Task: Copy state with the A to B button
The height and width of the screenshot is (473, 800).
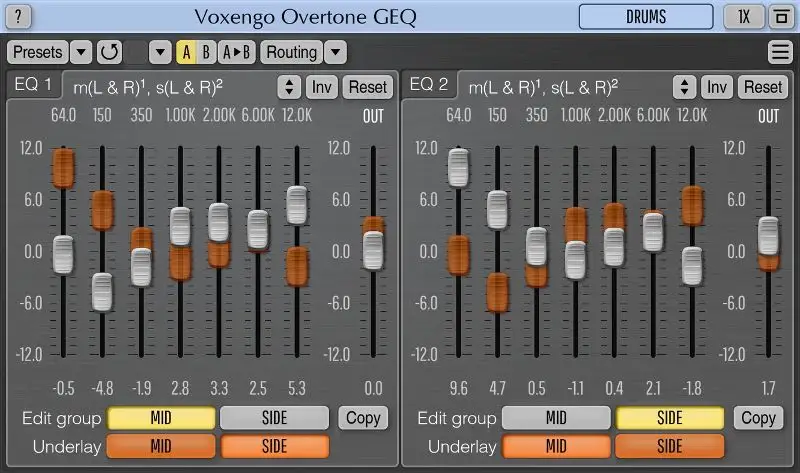Action: 237,52
